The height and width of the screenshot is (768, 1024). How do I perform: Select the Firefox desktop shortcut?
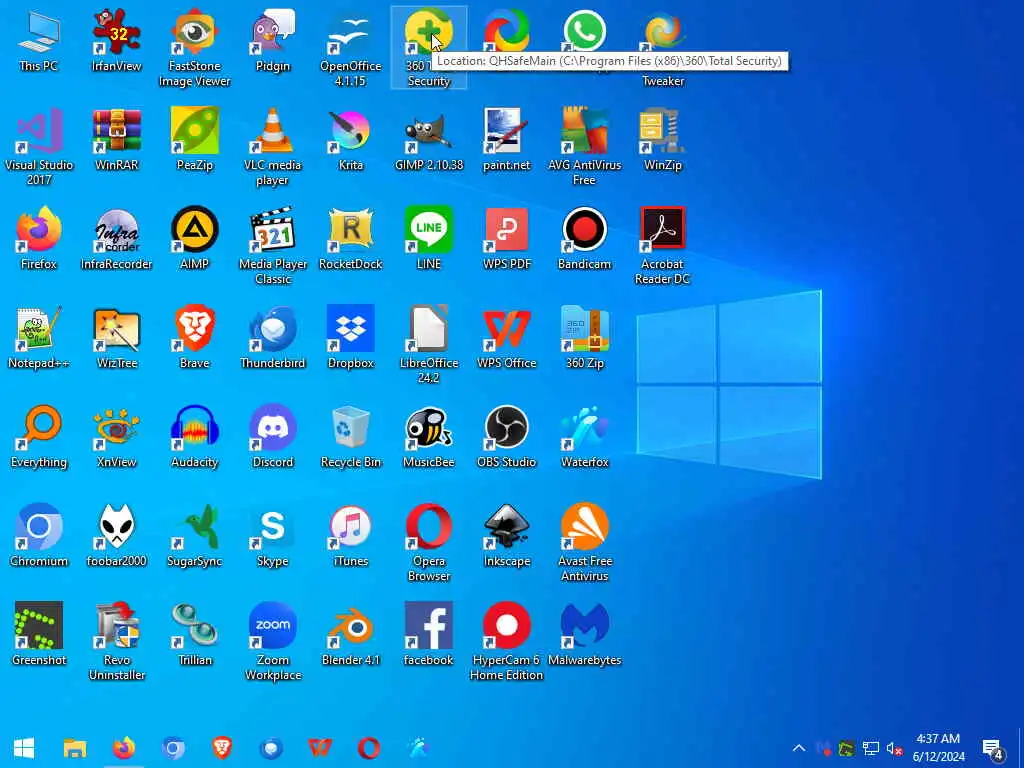tap(39, 238)
